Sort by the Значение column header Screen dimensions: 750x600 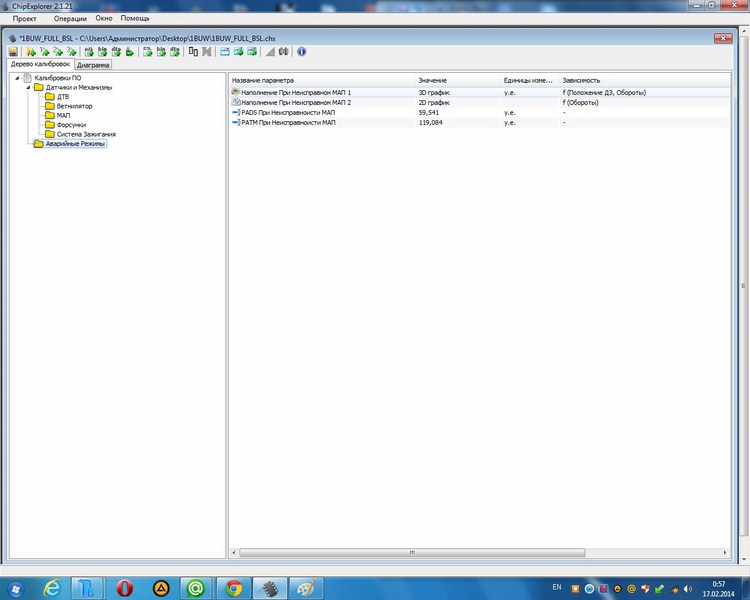tap(433, 79)
